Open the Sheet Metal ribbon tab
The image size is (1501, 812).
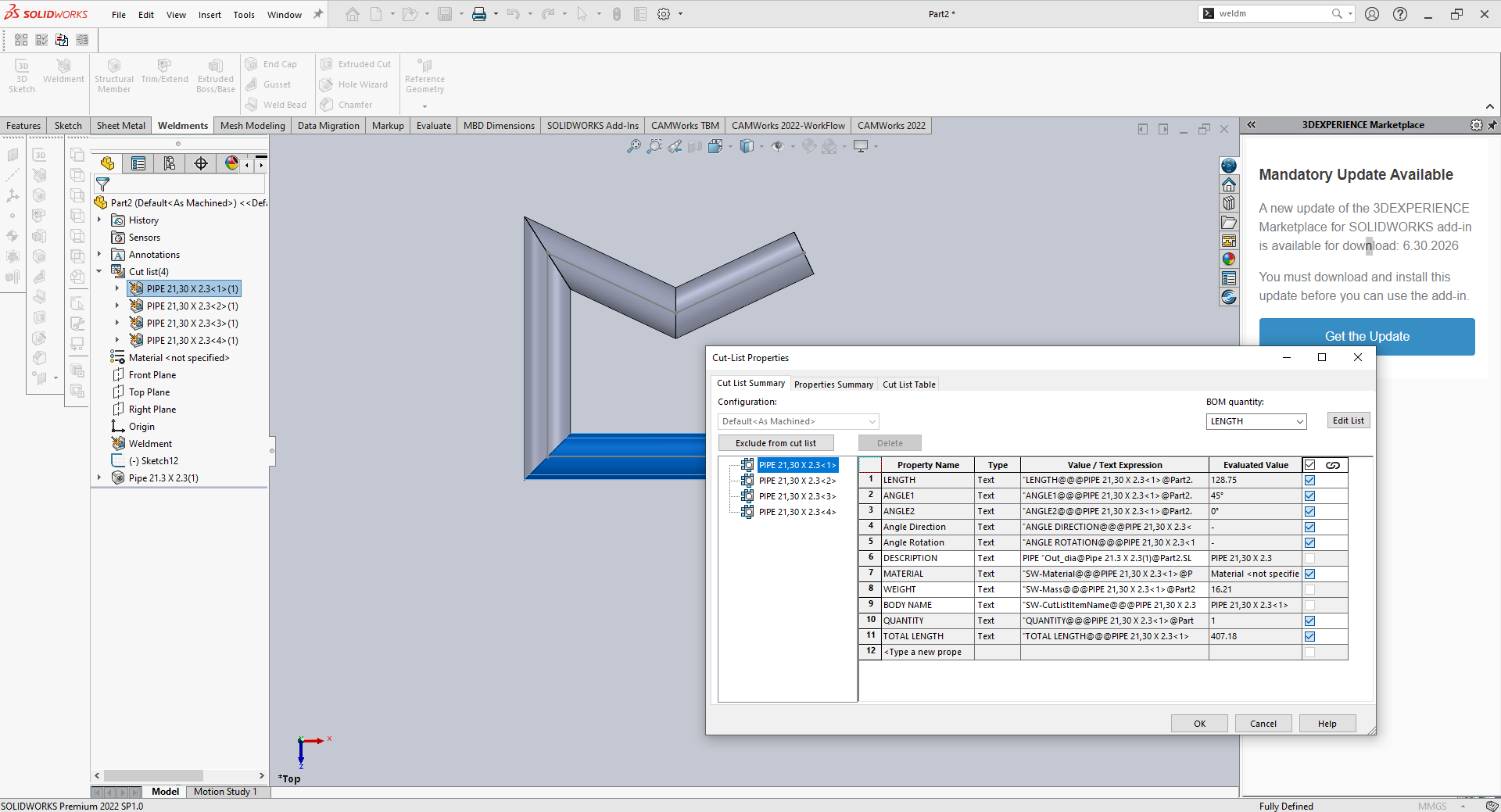tap(120, 126)
